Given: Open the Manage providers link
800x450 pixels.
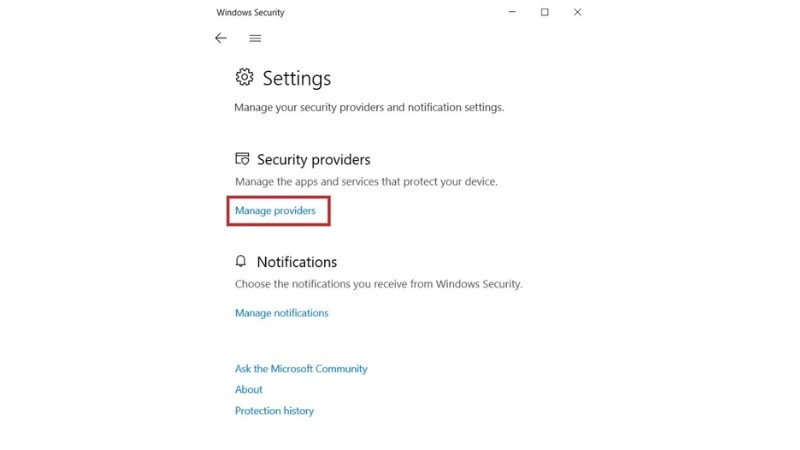Looking at the screenshot, I should click(276, 211).
